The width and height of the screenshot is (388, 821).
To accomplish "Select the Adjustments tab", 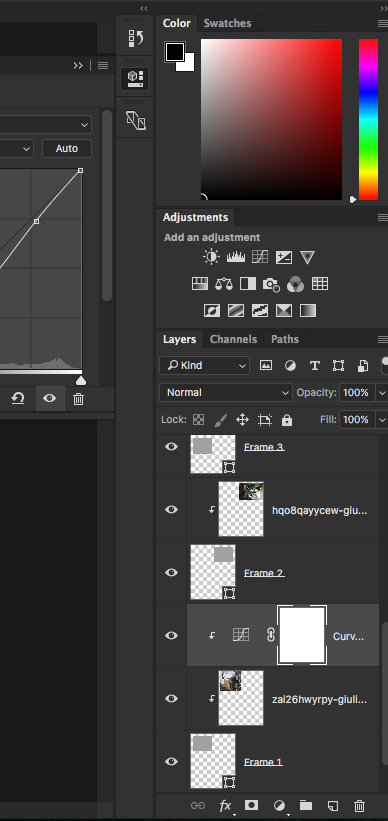I will (195, 217).
